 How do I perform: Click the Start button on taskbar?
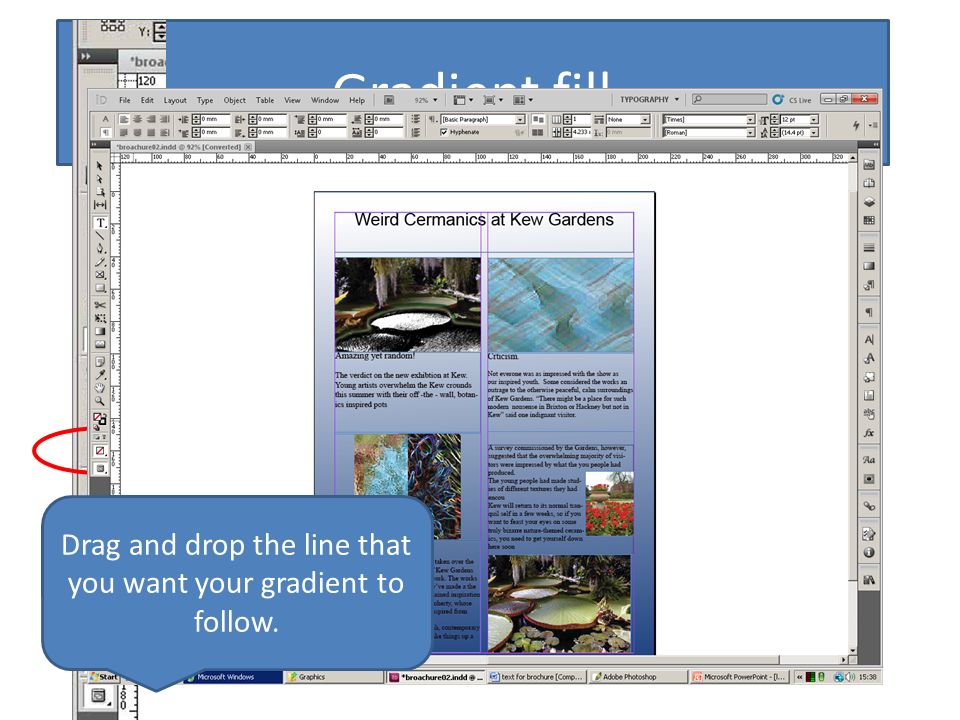pyautogui.click(x=104, y=677)
